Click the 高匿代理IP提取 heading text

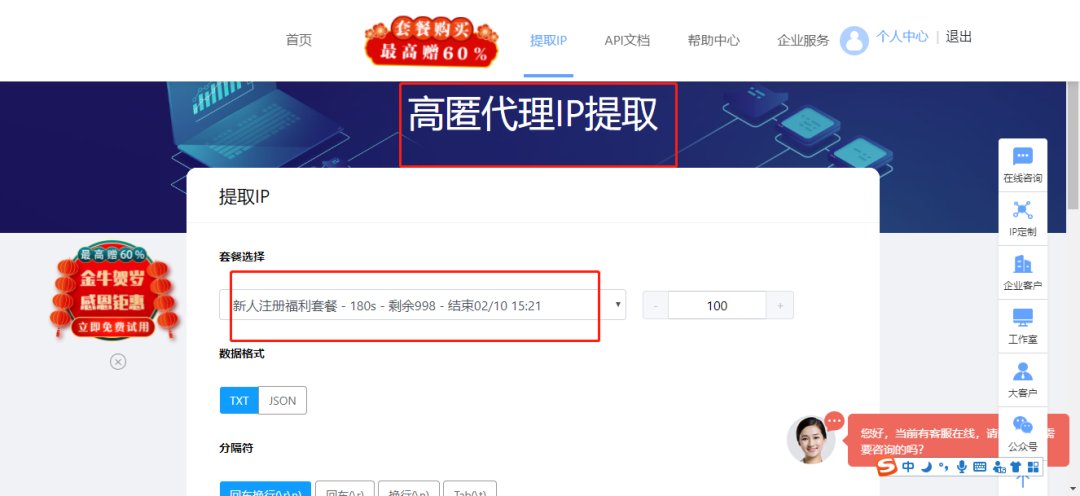[533, 114]
